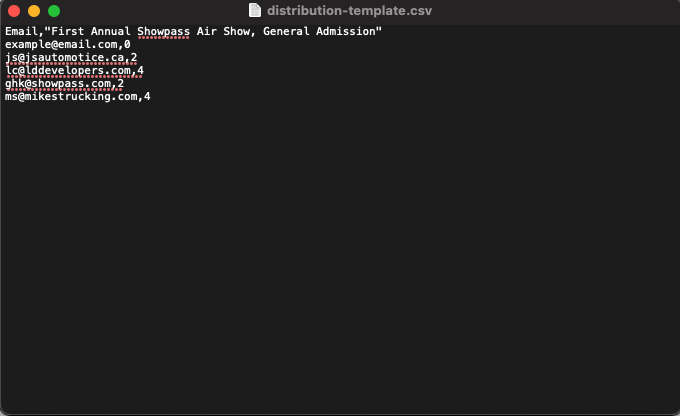
Task: Place cursor in the word Email in header
Action: pyautogui.click(x=21, y=31)
